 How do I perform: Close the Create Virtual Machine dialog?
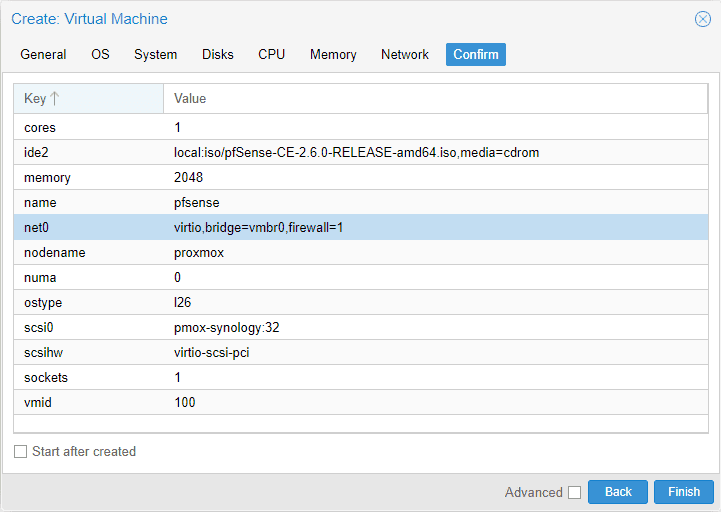tap(702, 19)
